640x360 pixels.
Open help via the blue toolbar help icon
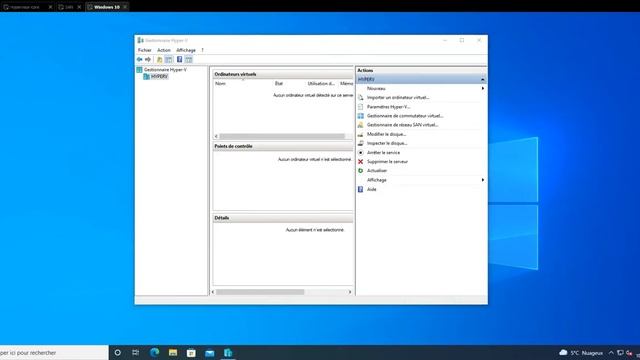click(179, 60)
